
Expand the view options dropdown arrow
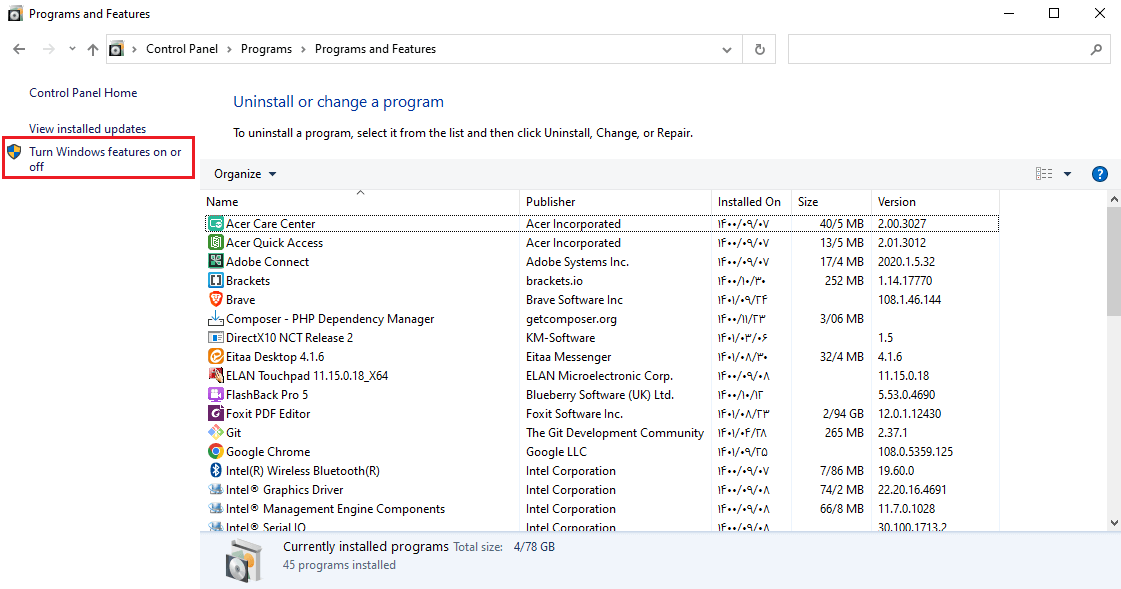tap(1067, 174)
